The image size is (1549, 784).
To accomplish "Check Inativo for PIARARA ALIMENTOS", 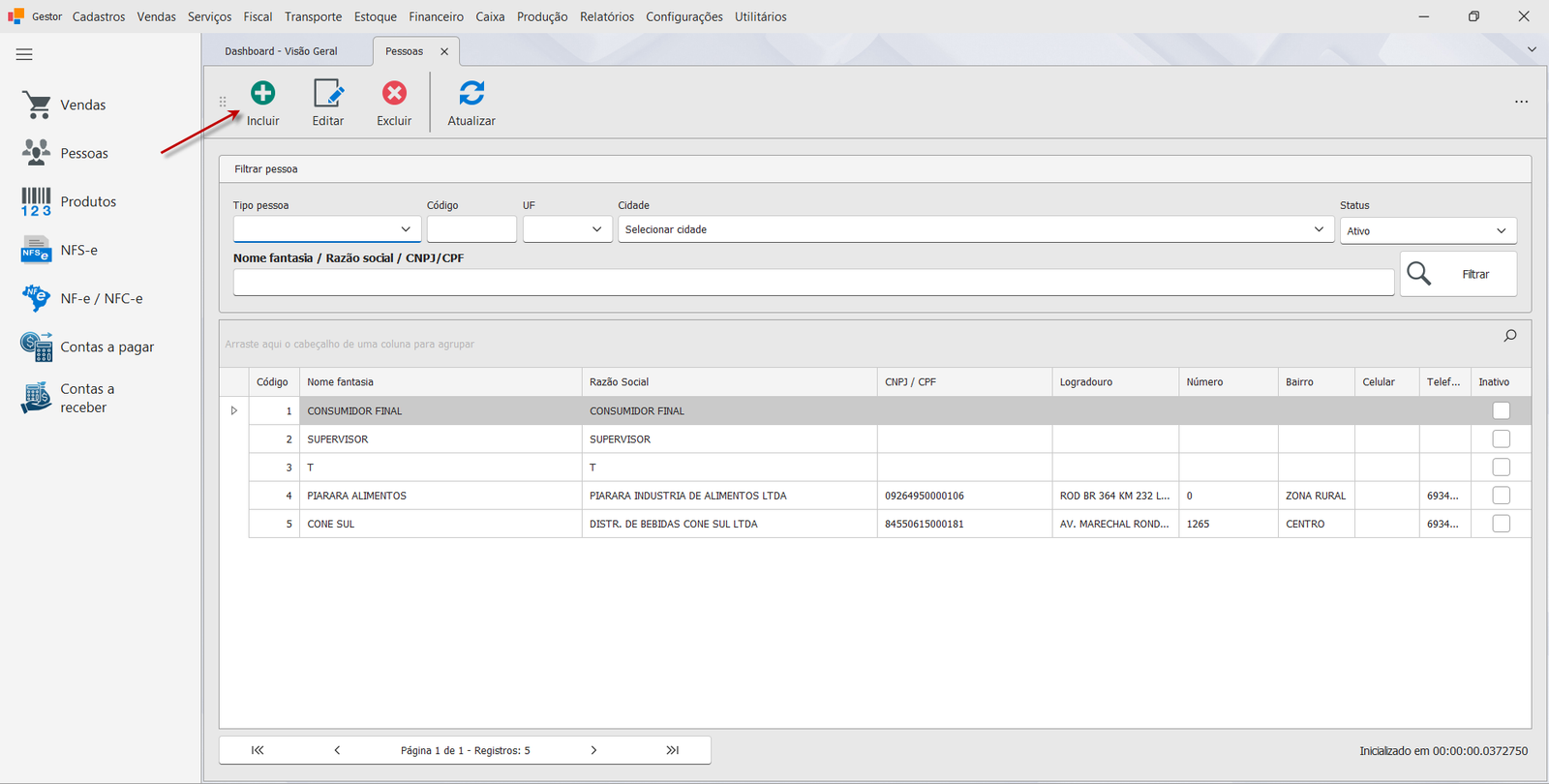I will [x=1502, y=495].
